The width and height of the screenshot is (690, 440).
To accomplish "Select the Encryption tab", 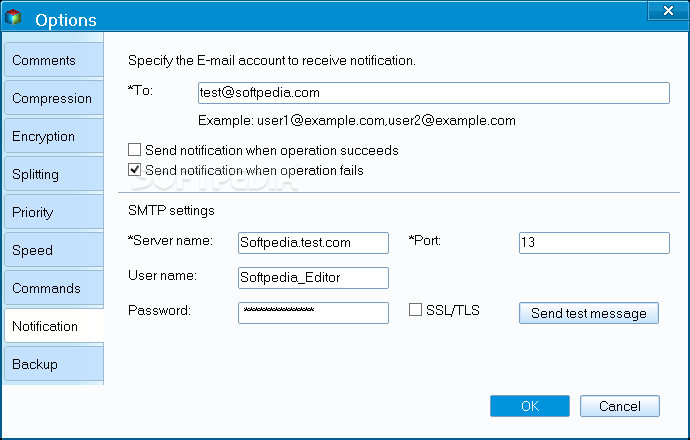I will pyautogui.click(x=54, y=136).
